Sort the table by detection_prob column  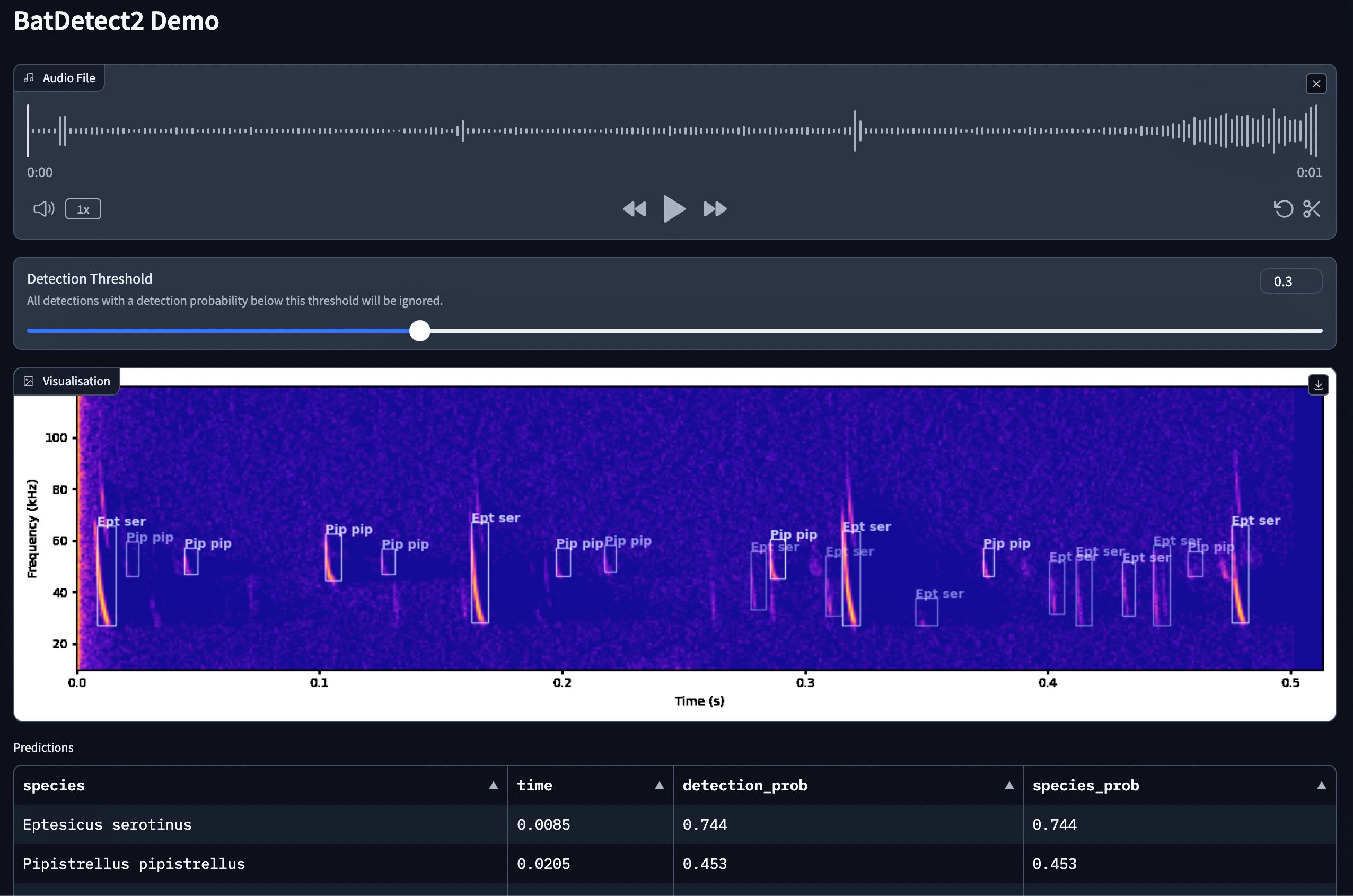pos(1009,785)
